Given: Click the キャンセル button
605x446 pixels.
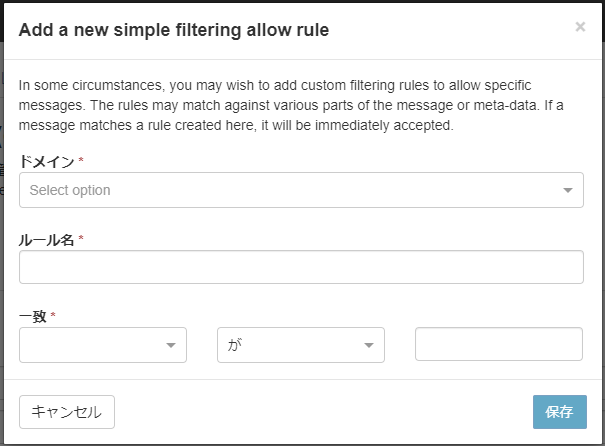Looking at the screenshot, I should click(67, 412).
